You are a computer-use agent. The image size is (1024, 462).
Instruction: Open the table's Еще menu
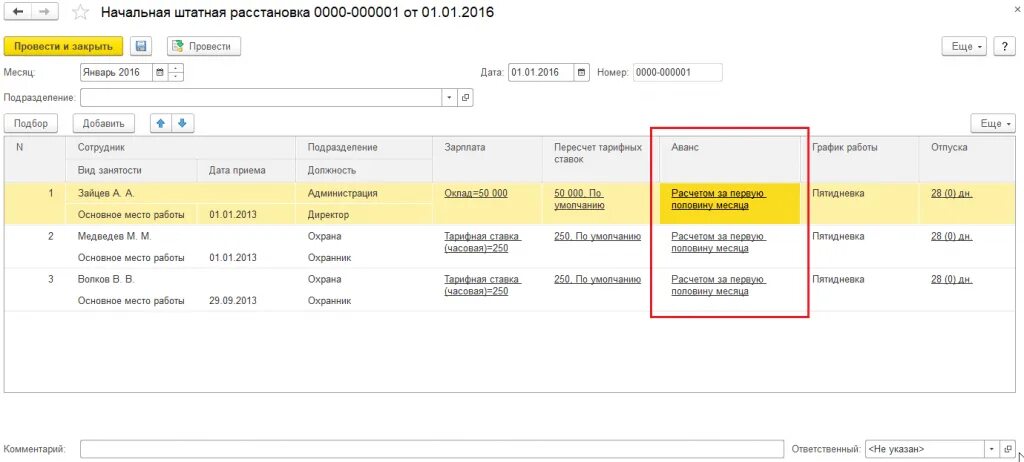pos(993,124)
